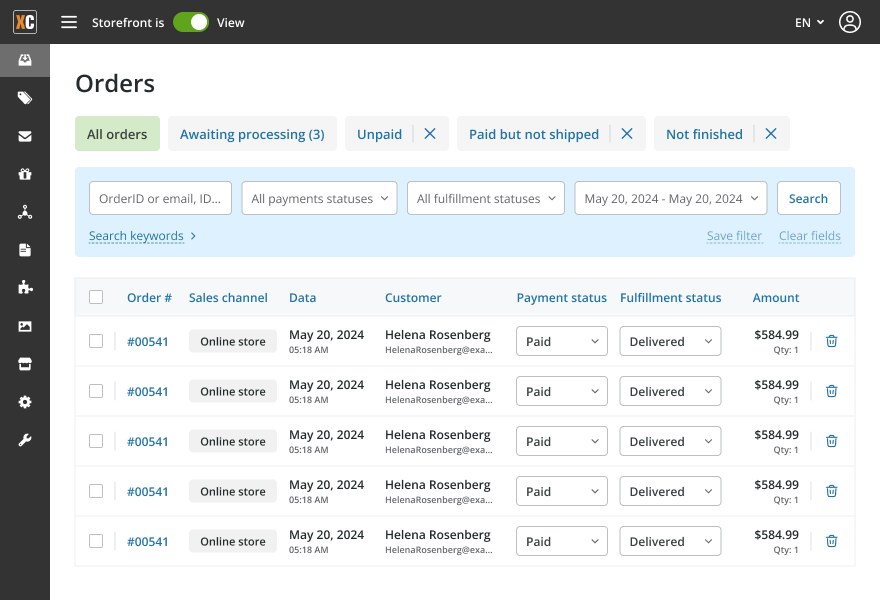880x600 pixels.
Task: Check the select-all orders checkbox in the header
Action: coord(96,297)
